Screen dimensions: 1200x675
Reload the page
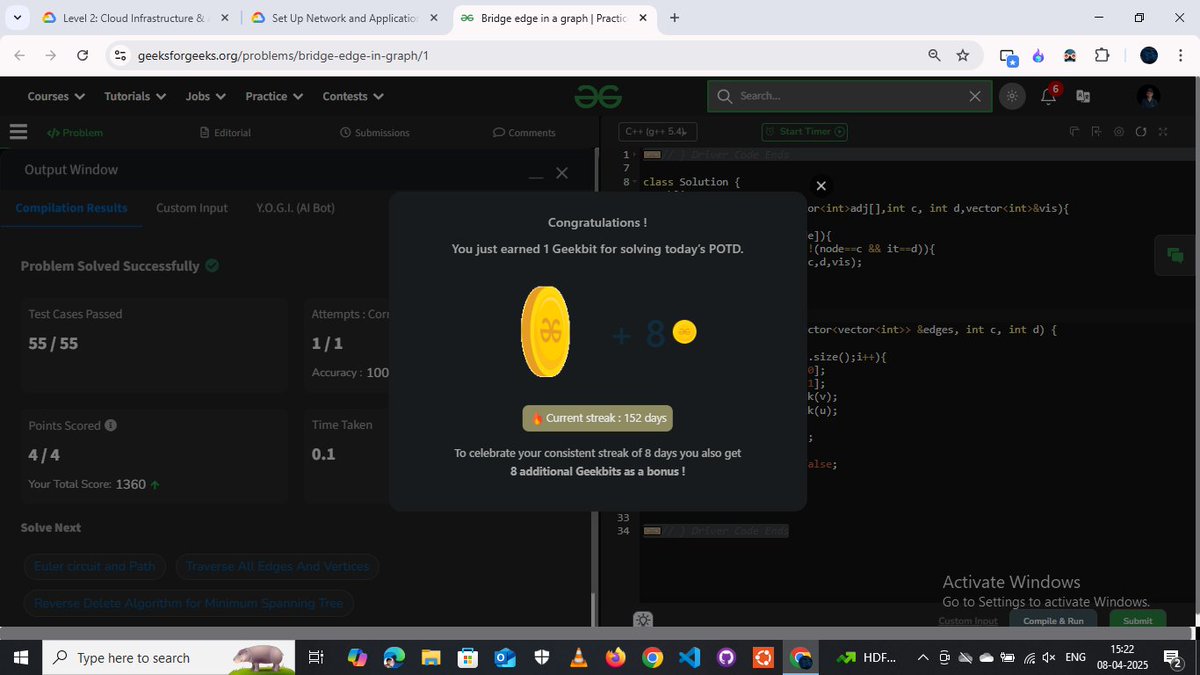tap(81, 55)
